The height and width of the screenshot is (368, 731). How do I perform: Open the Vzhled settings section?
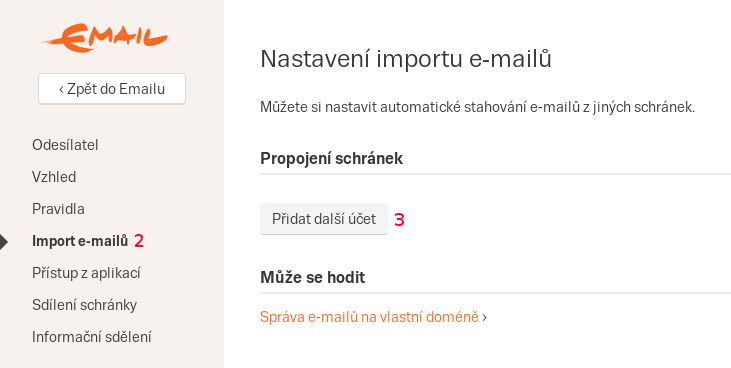[54, 177]
